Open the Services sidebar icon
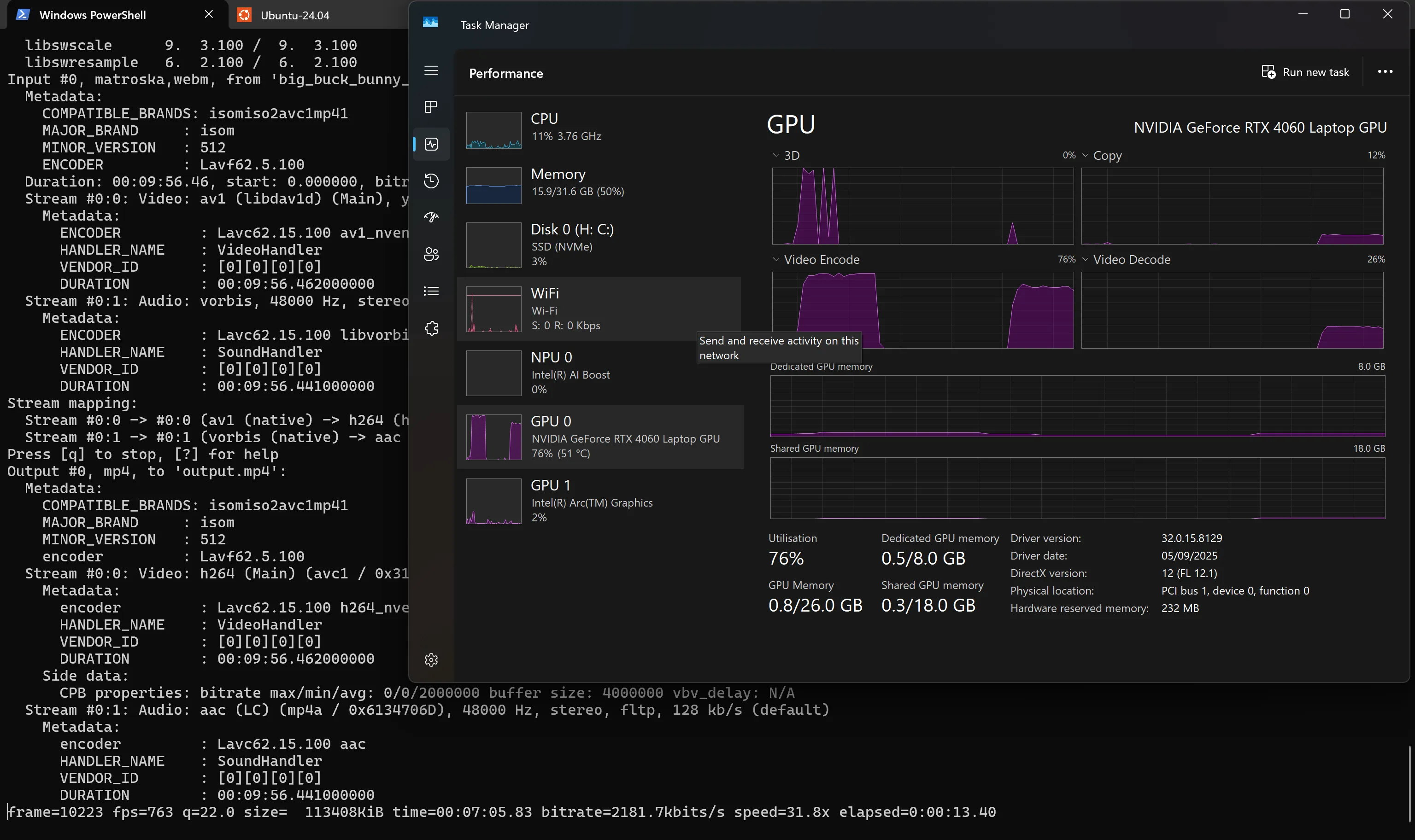 click(x=431, y=328)
